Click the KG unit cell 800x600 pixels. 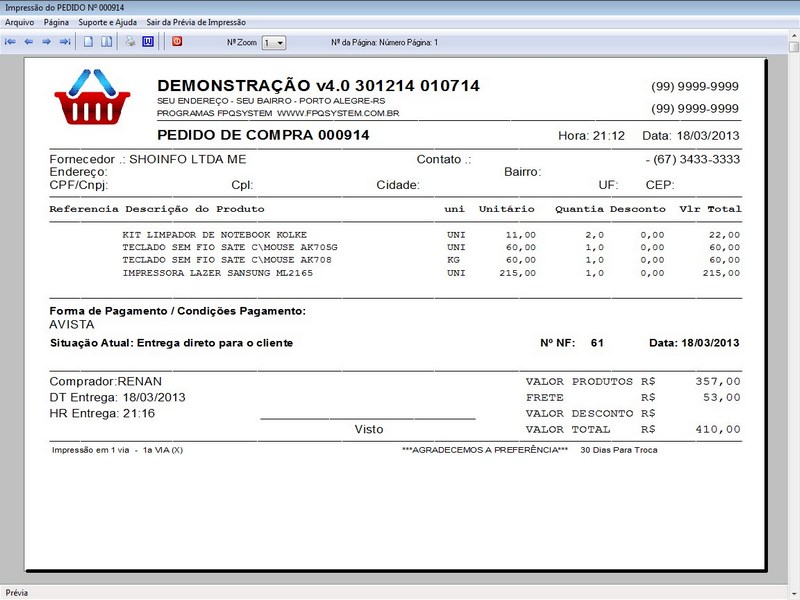(x=453, y=260)
